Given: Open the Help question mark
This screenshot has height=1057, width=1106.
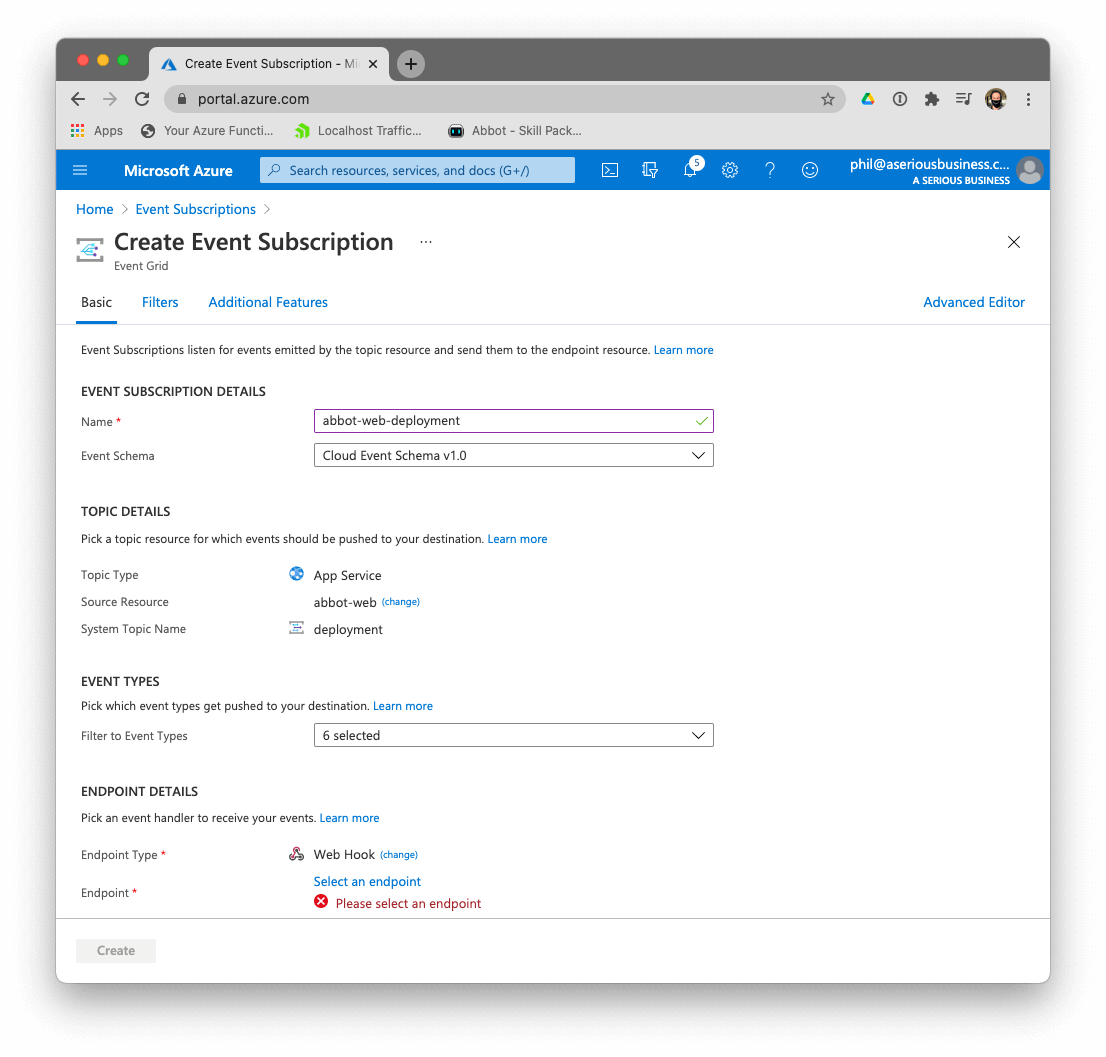Looking at the screenshot, I should 770,170.
